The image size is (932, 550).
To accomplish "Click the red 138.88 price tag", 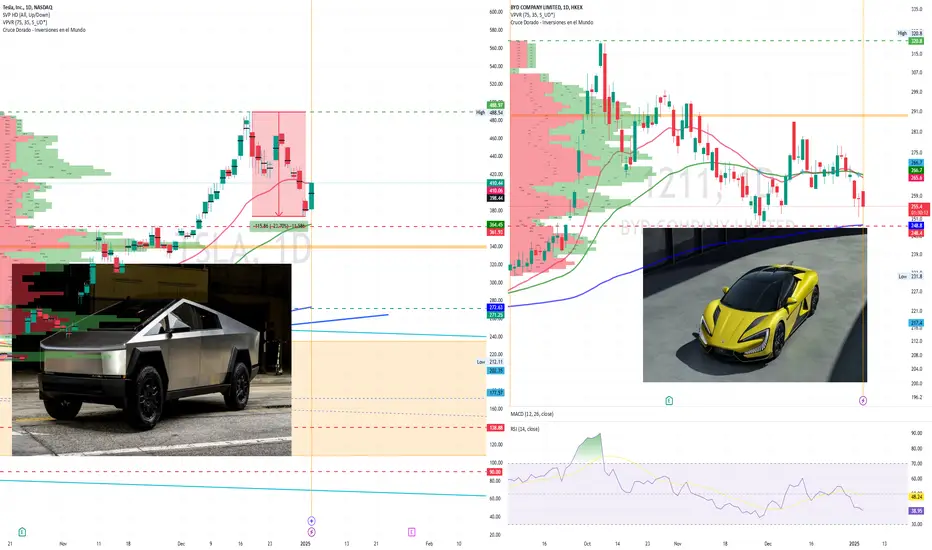I will tap(496, 428).
